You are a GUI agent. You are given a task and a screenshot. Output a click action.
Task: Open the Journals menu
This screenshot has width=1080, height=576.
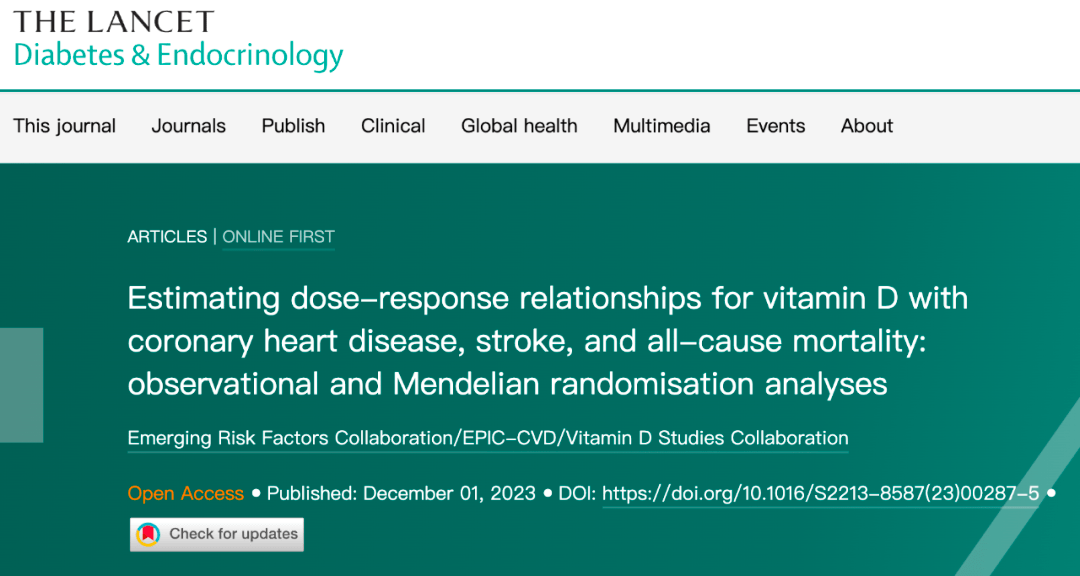[188, 126]
